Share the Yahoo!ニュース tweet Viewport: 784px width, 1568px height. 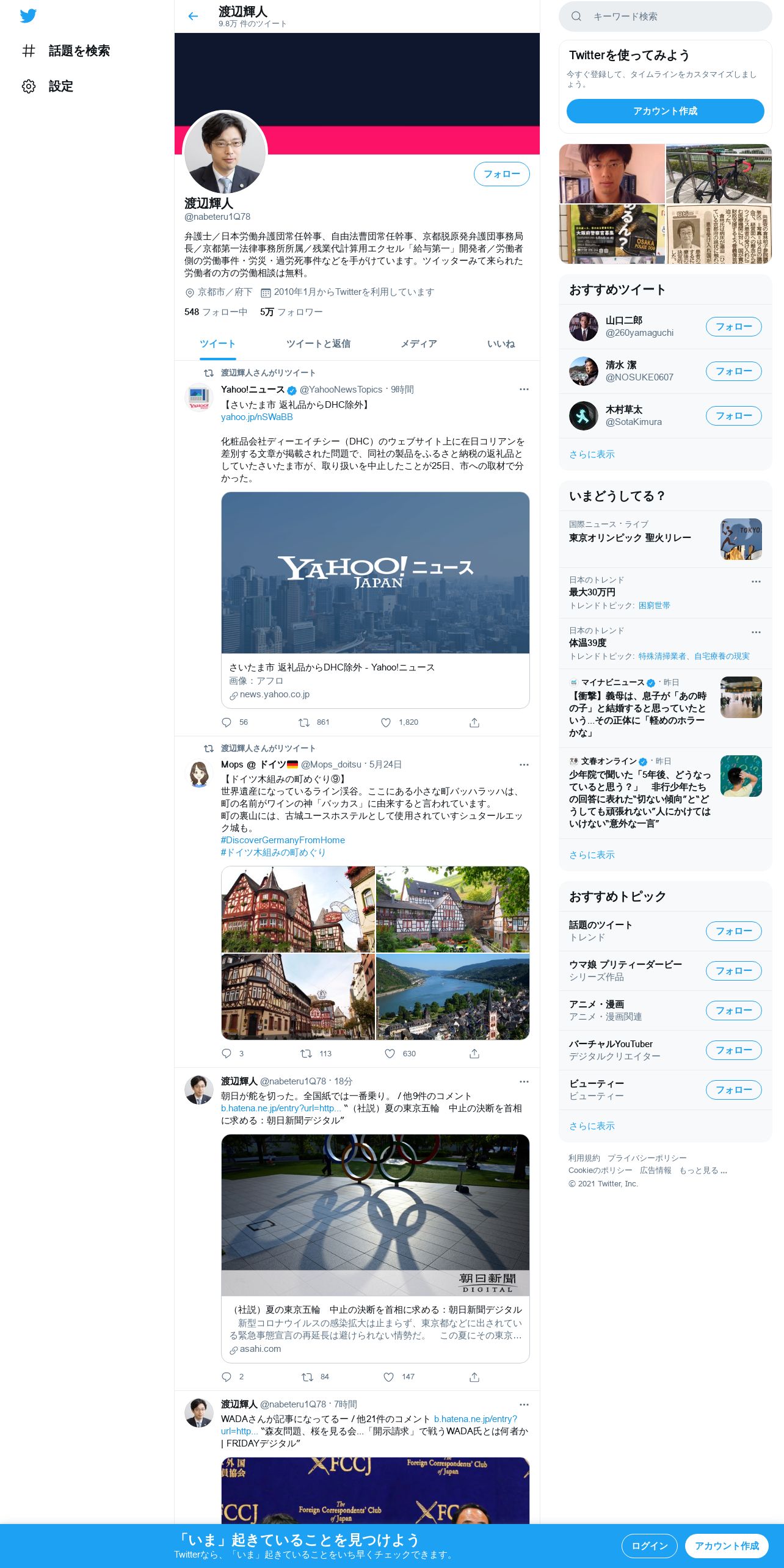[474, 722]
